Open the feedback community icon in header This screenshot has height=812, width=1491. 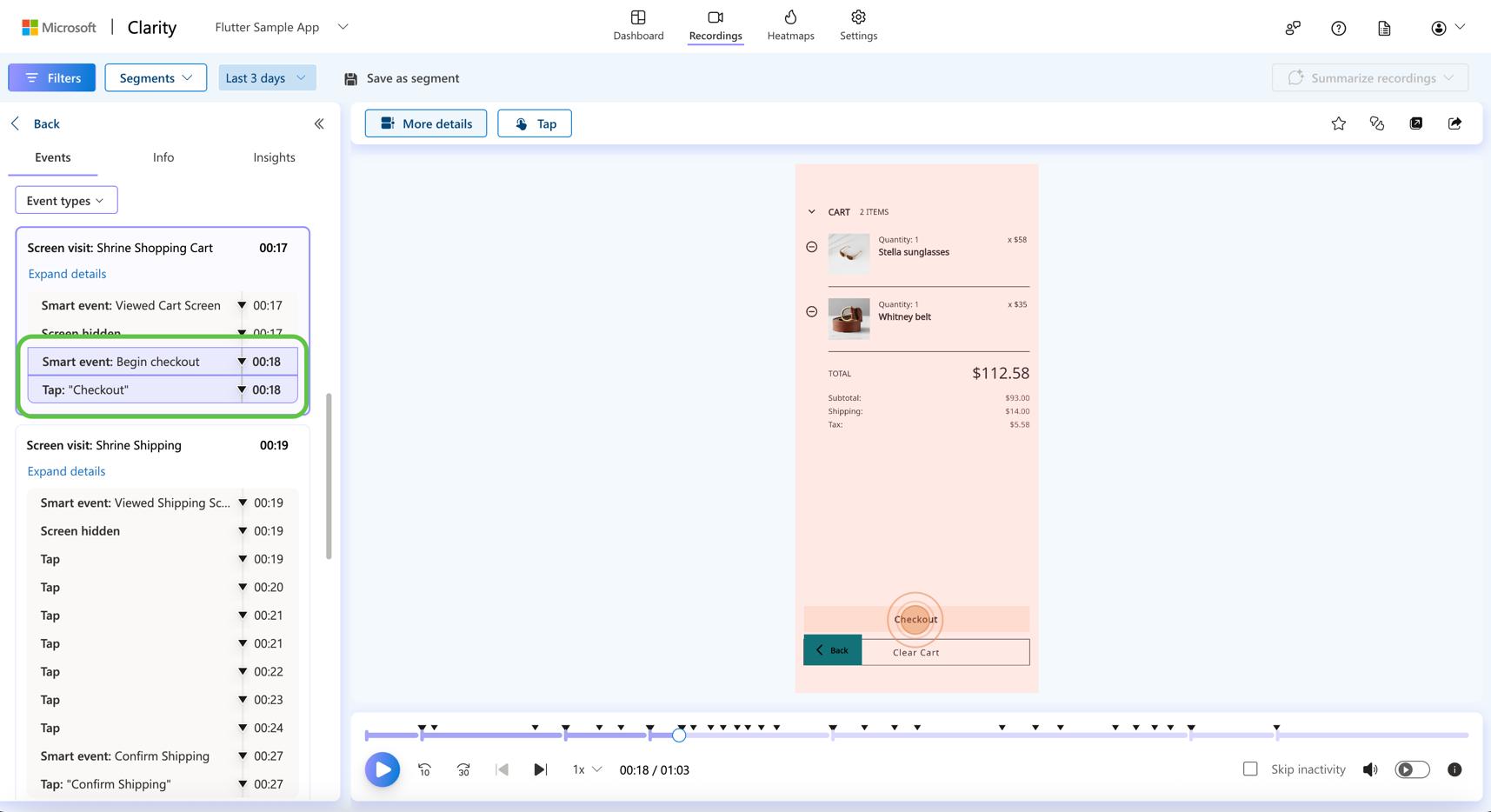point(1293,28)
